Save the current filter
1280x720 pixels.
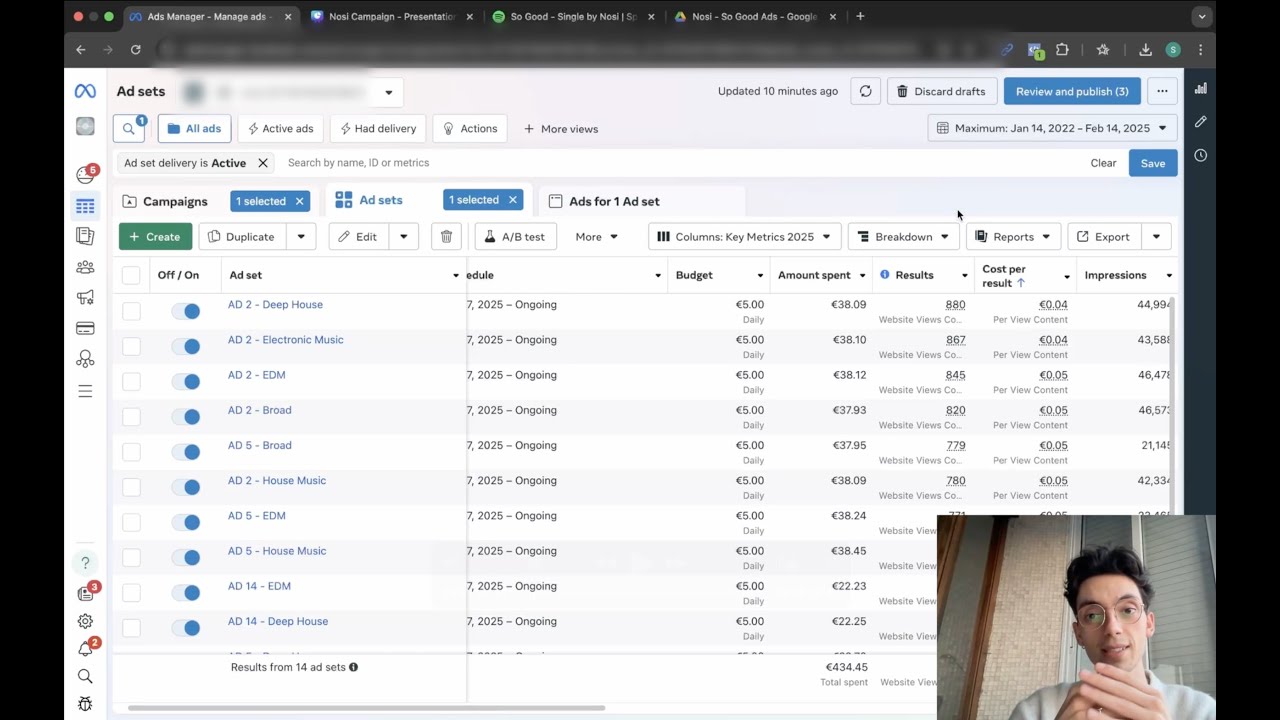click(1153, 163)
